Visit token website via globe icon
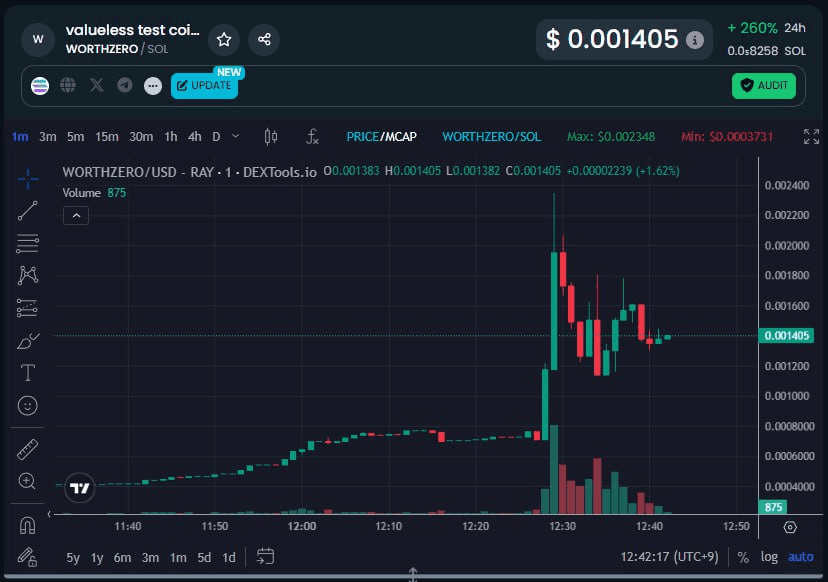The image size is (828, 582). click(x=68, y=85)
